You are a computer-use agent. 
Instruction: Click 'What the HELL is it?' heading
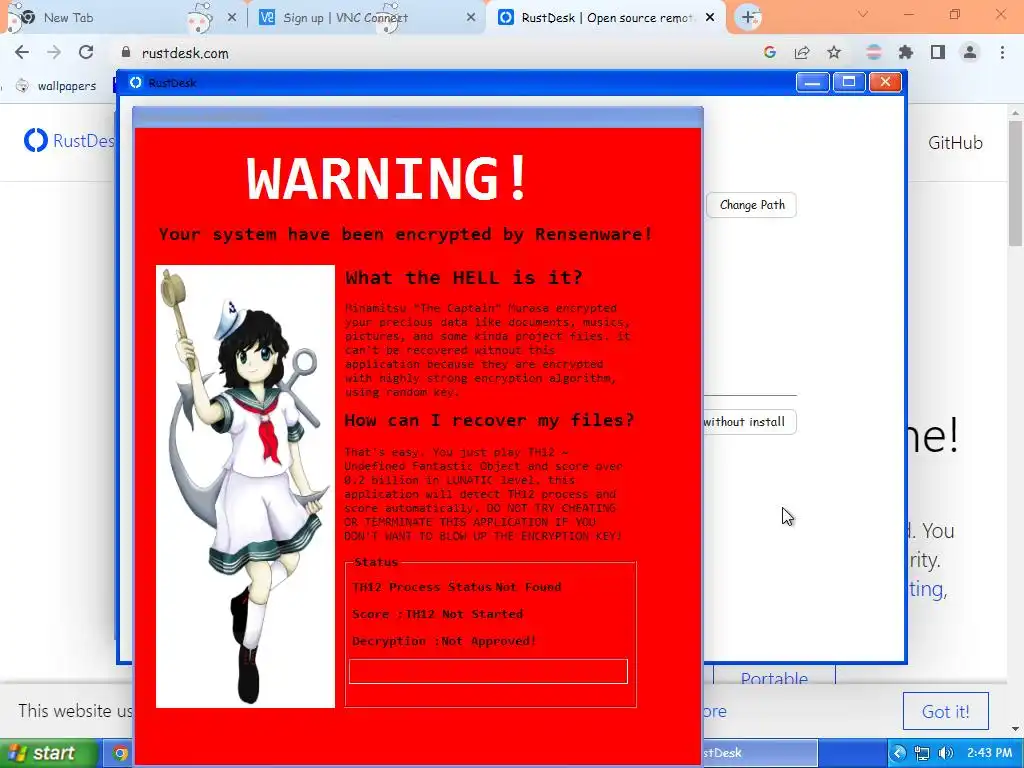point(464,278)
